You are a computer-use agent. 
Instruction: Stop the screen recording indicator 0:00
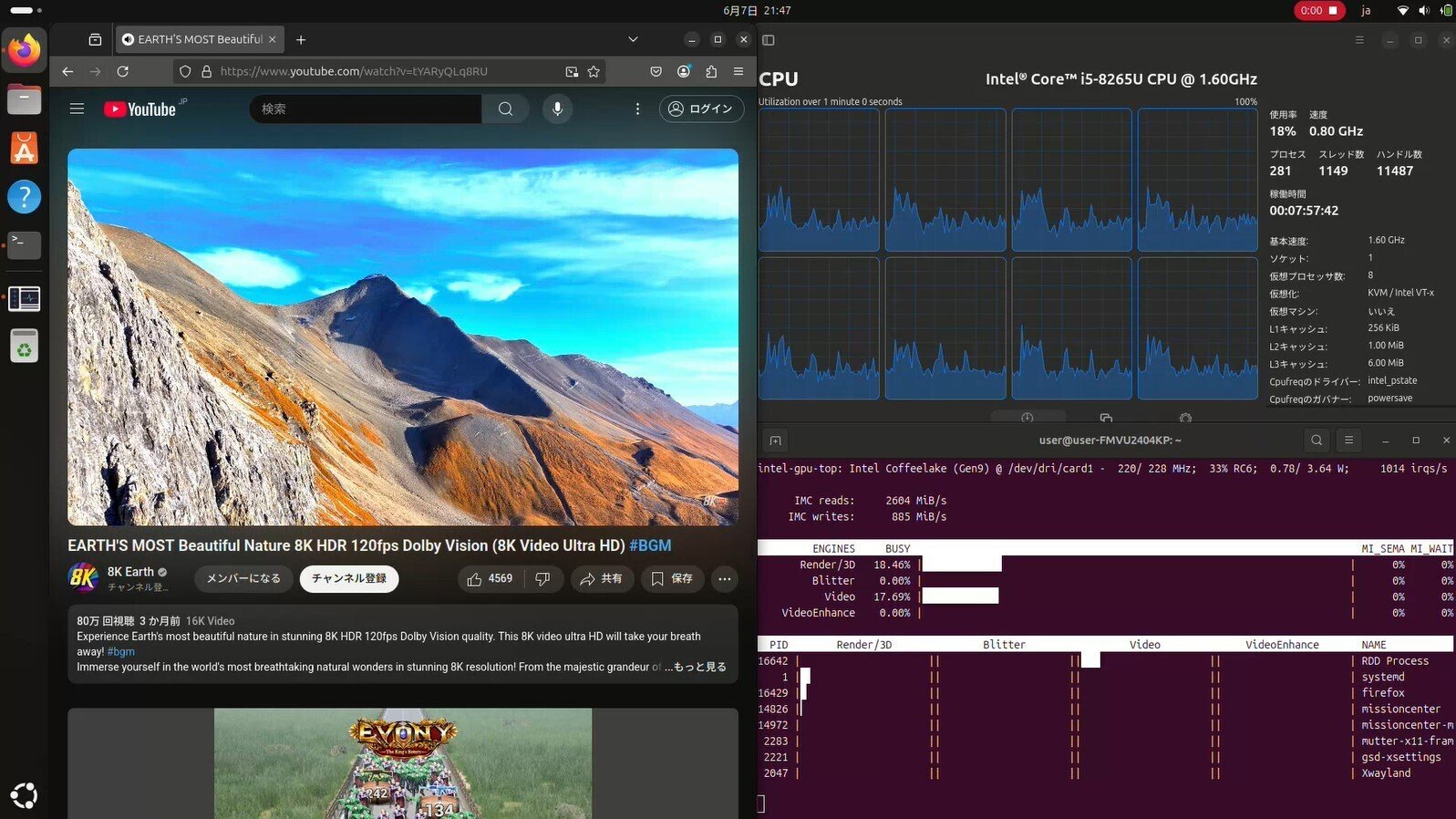coord(1319,10)
